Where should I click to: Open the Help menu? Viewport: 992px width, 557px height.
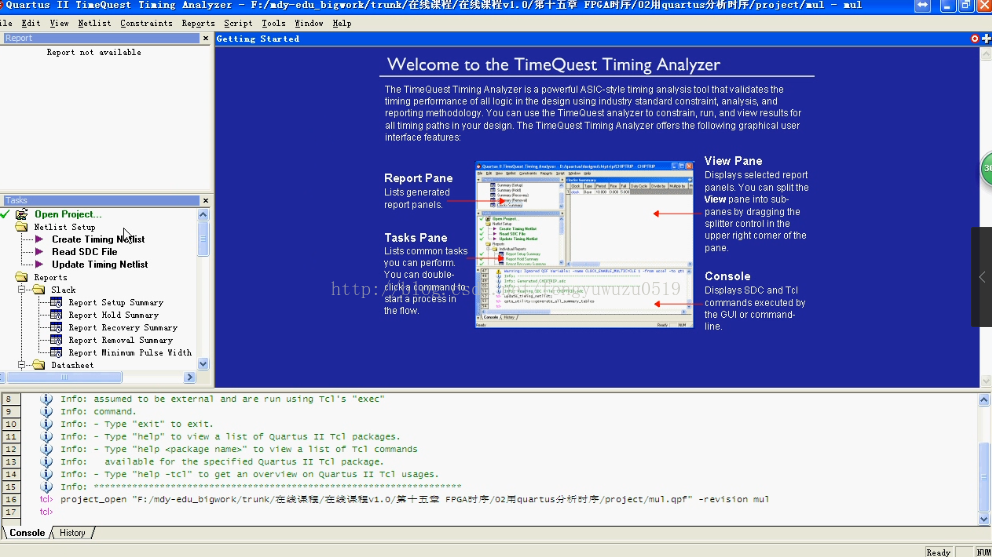click(342, 23)
